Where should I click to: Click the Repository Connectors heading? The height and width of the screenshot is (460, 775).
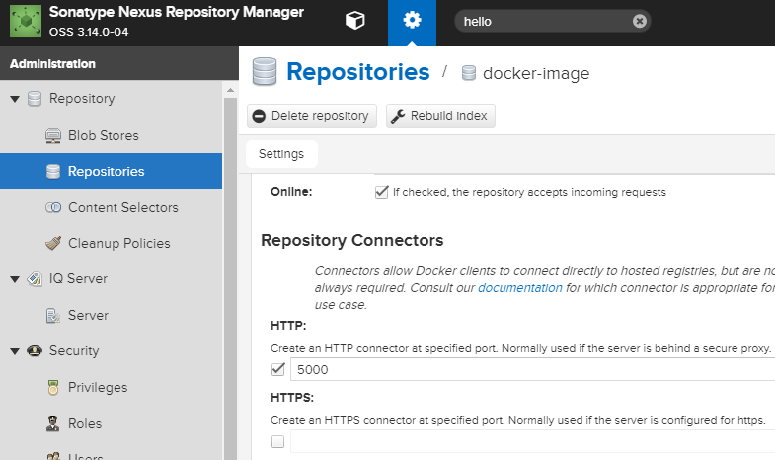(x=352, y=240)
